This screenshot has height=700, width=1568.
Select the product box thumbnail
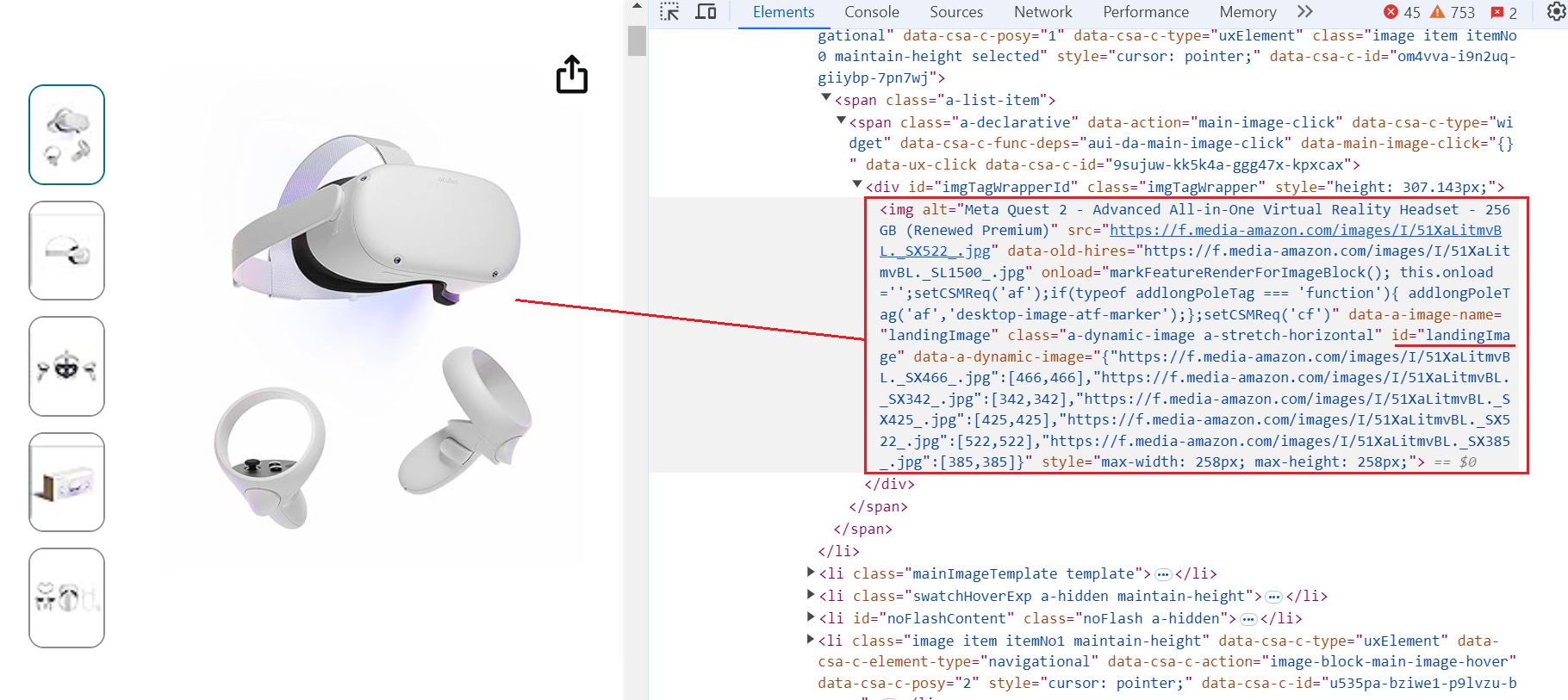coord(67,482)
